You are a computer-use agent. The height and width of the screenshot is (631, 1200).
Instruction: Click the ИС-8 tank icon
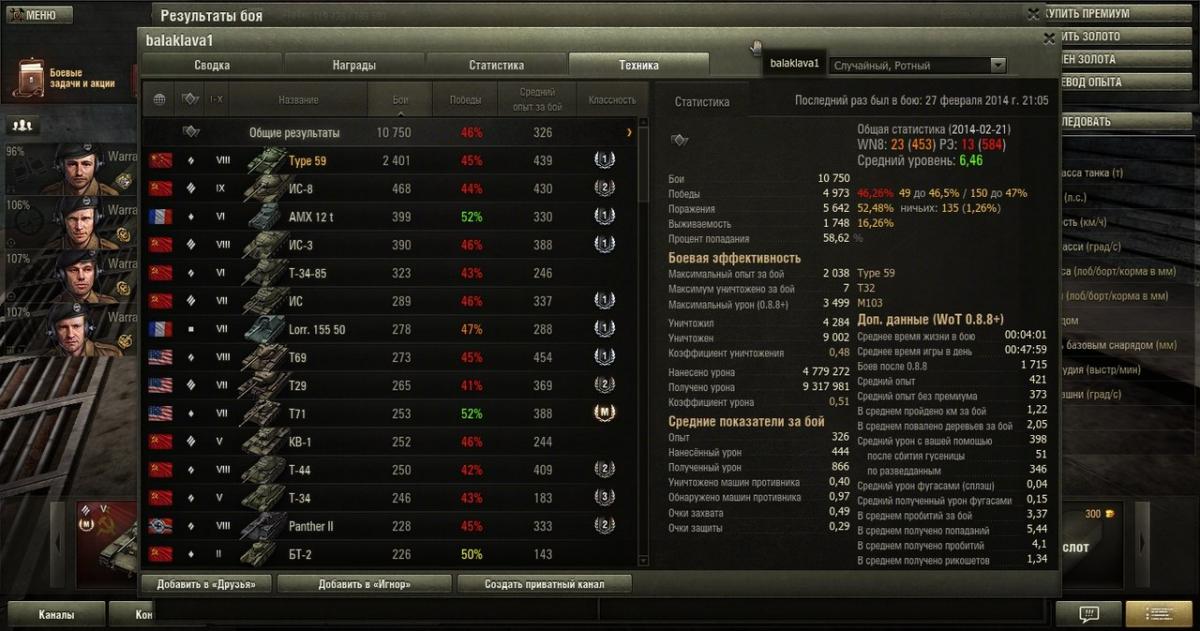(x=265, y=188)
